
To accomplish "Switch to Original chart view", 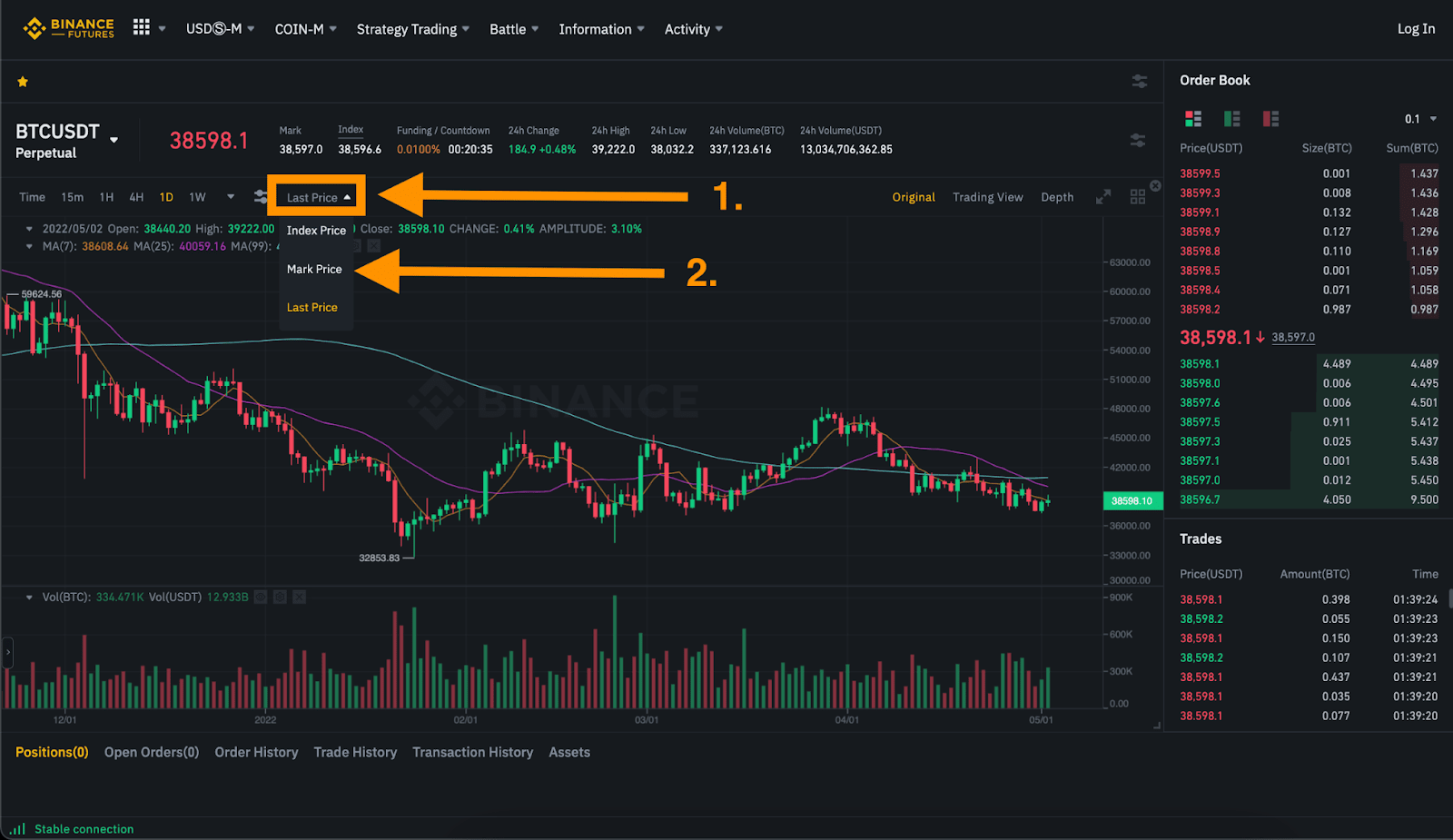I will point(914,197).
